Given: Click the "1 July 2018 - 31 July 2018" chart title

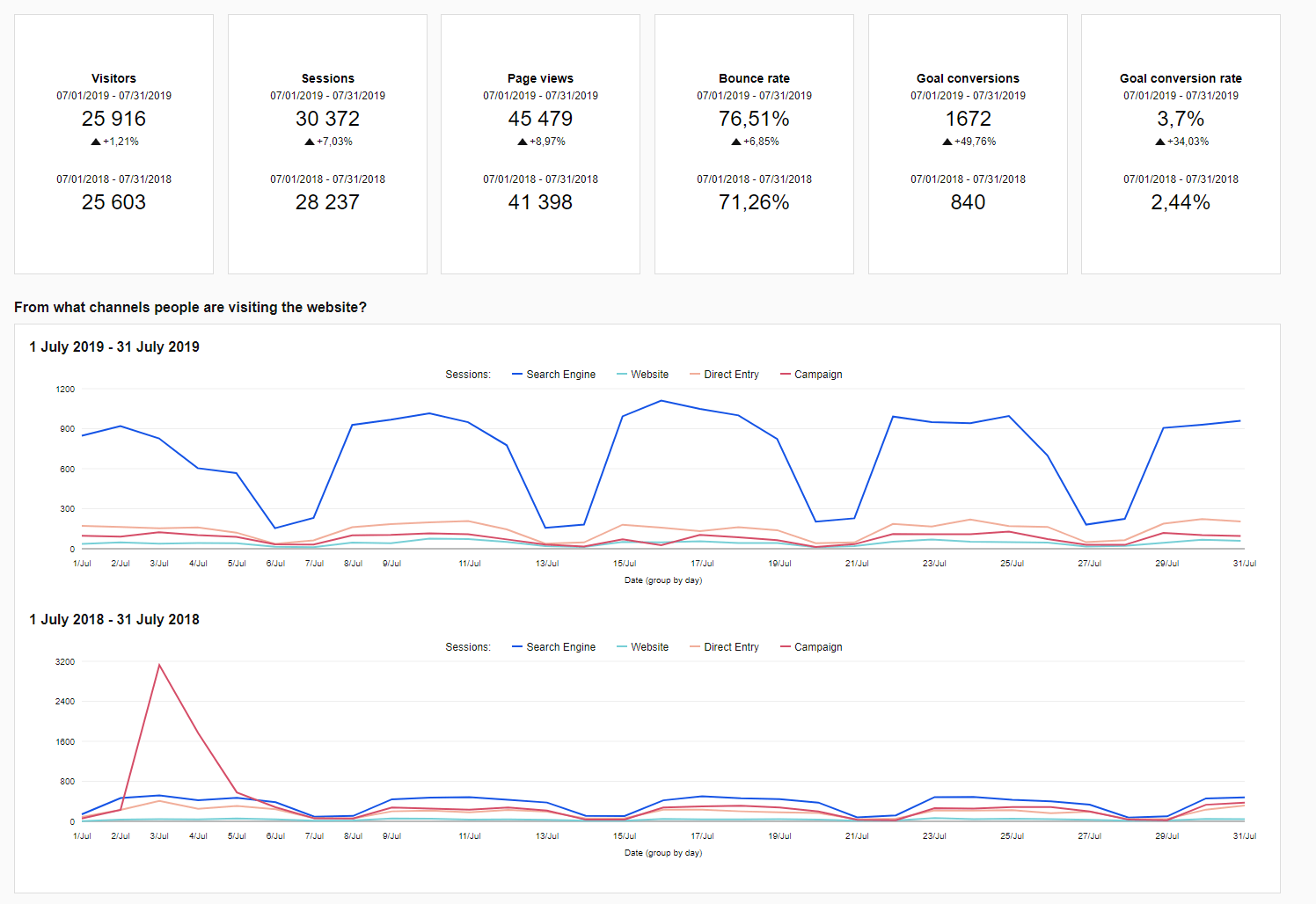Looking at the screenshot, I should (114, 619).
